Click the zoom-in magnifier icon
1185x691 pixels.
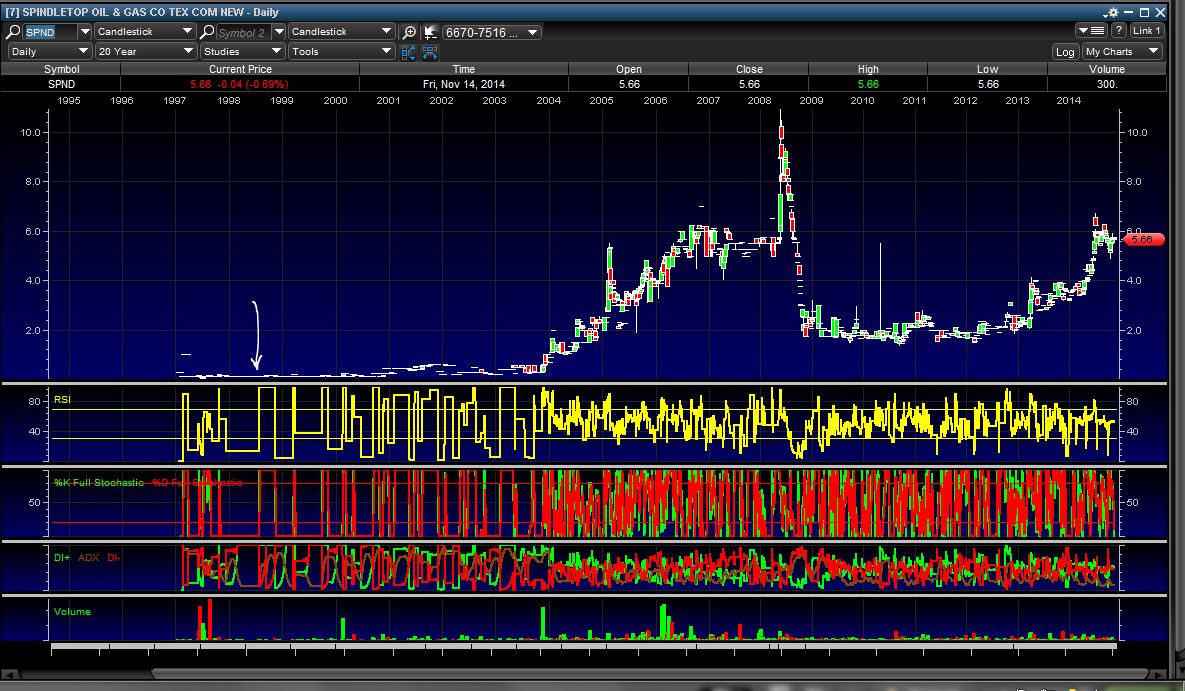410,32
